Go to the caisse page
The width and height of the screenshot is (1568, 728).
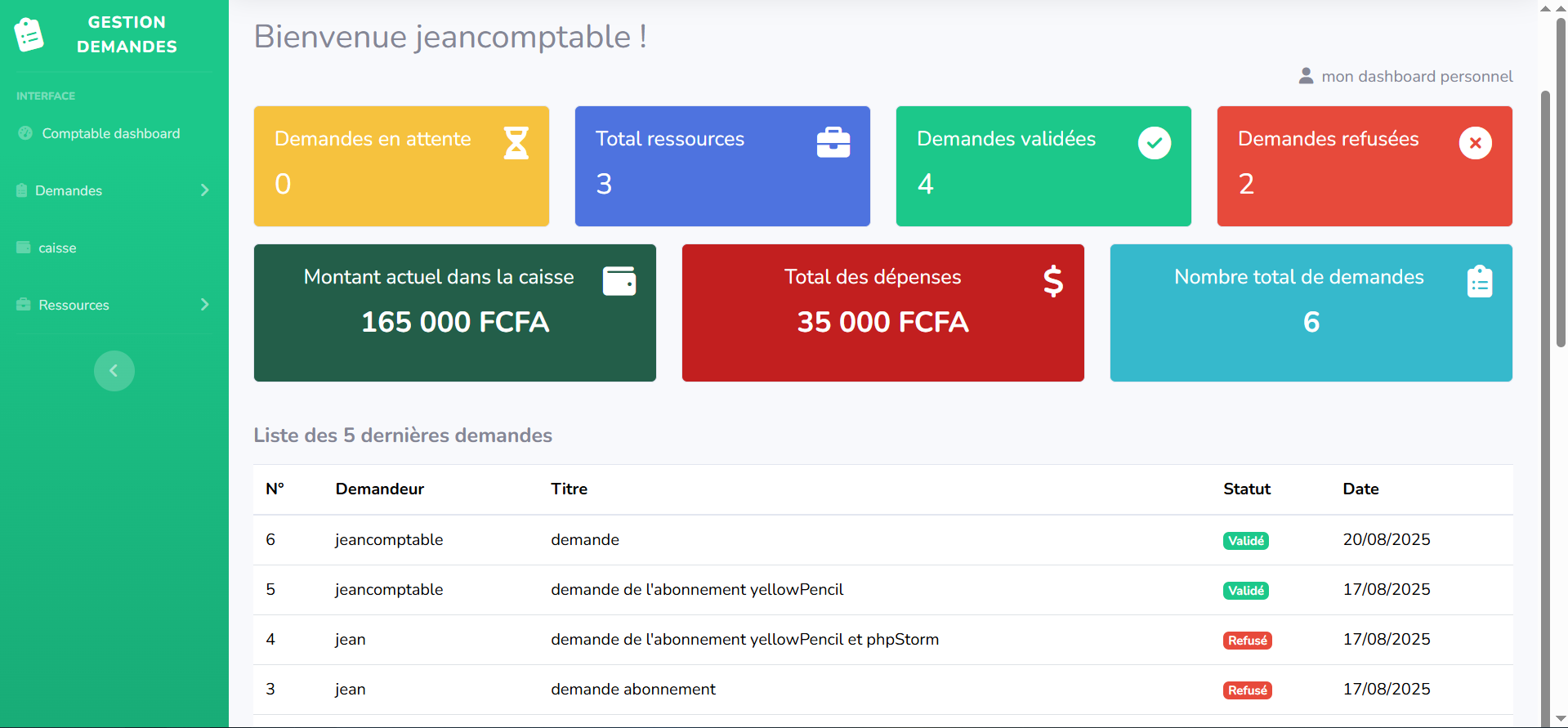click(57, 248)
